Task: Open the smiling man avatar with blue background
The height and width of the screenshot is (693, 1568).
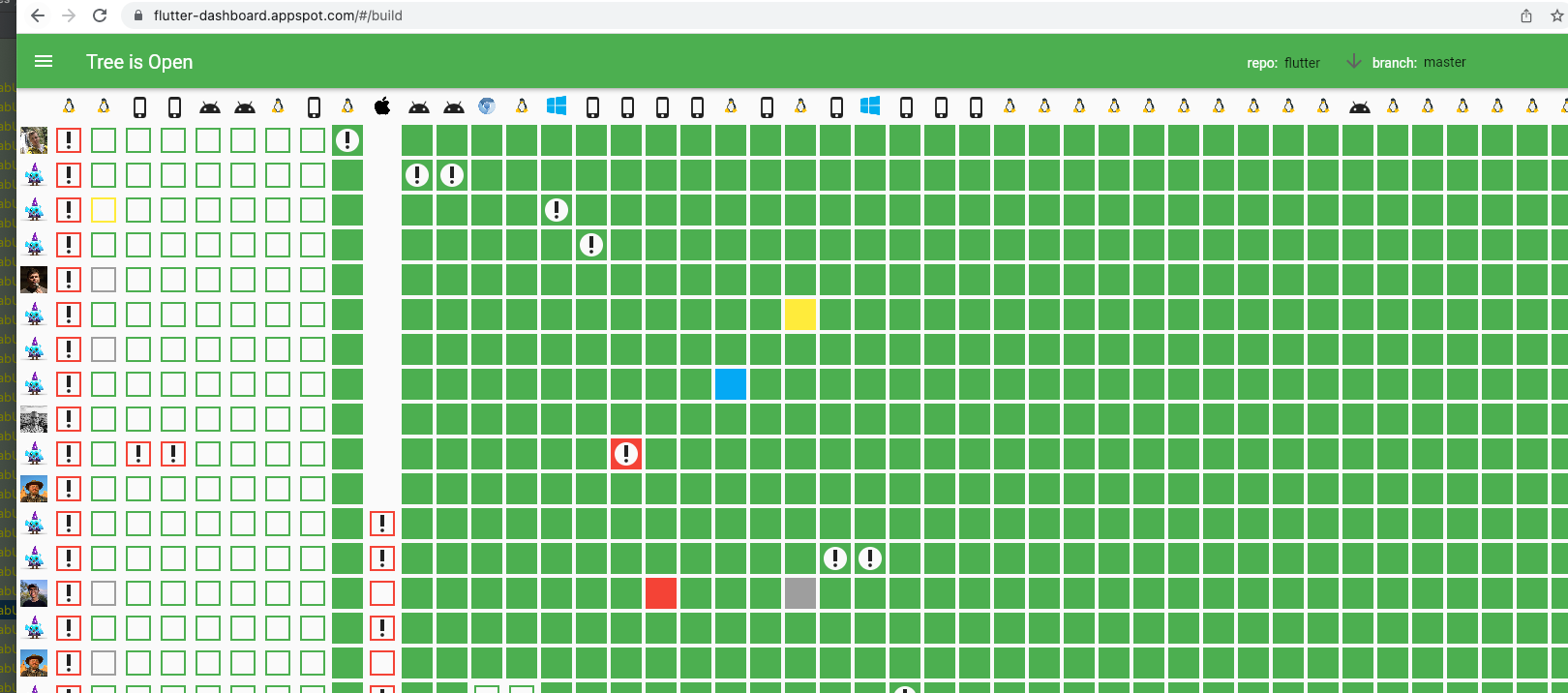Action: click(34, 593)
